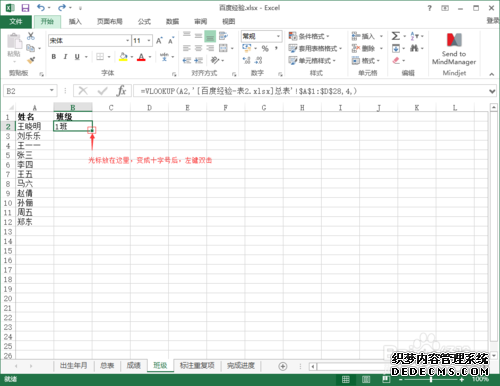Click the formula bar input field
This screenshot has width=500, height=386.
click(x=310, y=91)
